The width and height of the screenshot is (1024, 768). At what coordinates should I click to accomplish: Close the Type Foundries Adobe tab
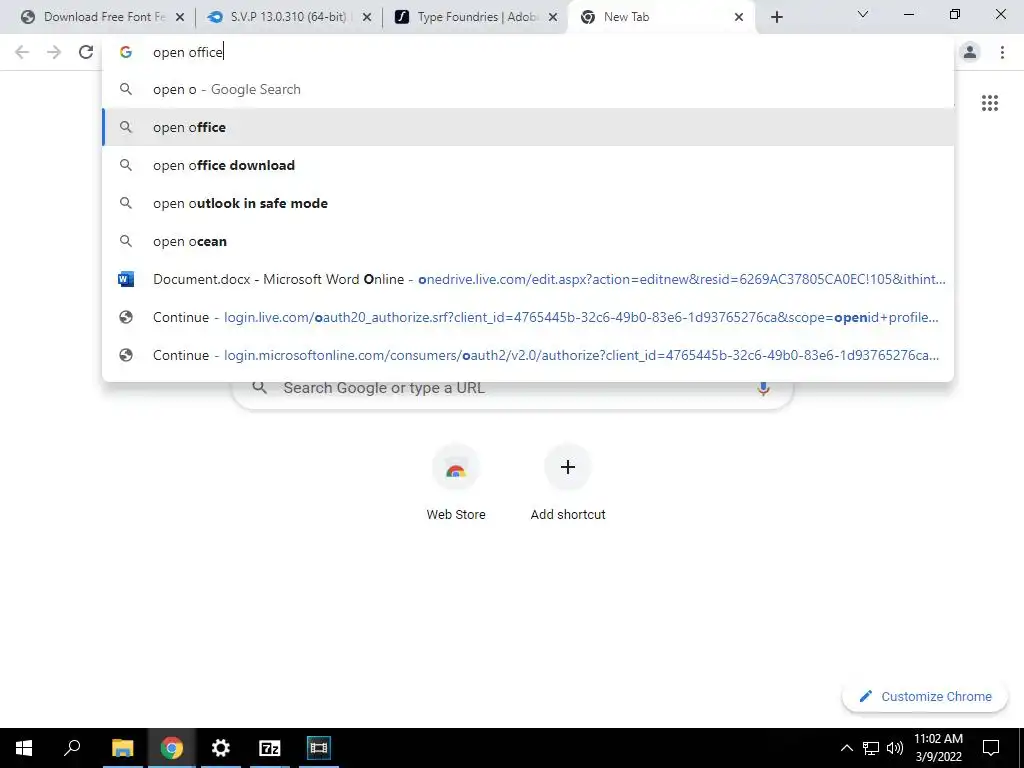[x=553, y=17]
